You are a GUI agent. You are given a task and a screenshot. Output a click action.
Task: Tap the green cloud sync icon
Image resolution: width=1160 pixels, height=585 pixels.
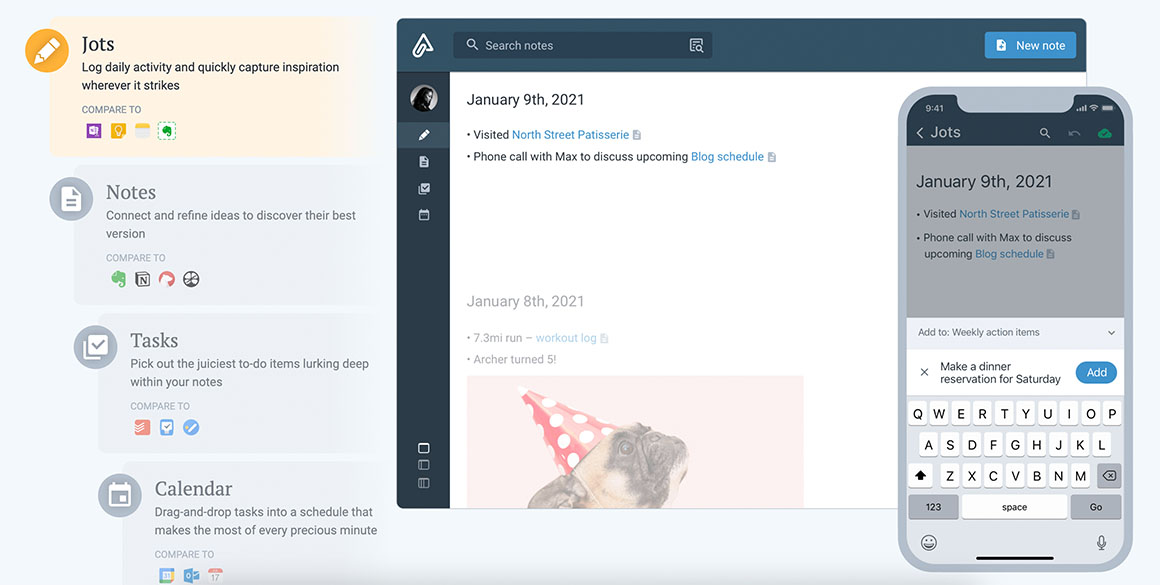click(1105, 133)
